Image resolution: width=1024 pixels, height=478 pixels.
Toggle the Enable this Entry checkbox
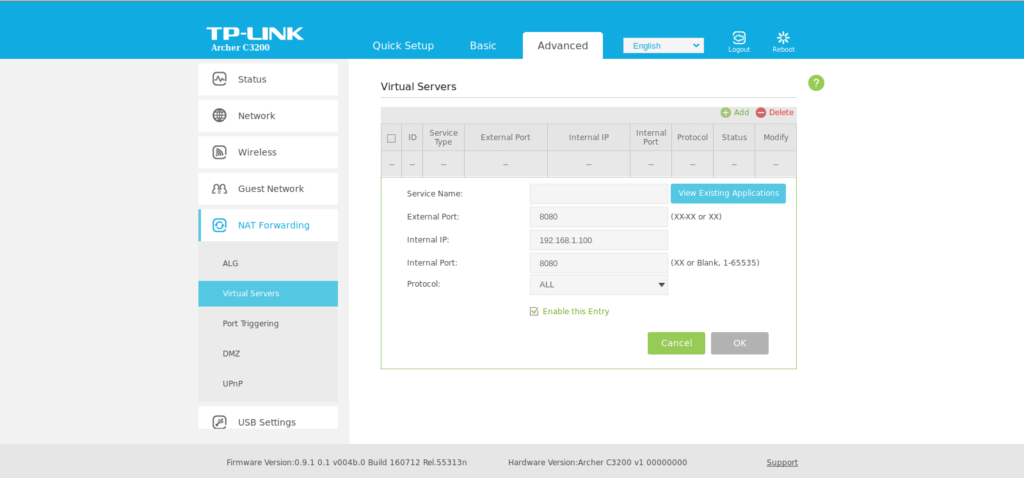[x=534, y=311]
